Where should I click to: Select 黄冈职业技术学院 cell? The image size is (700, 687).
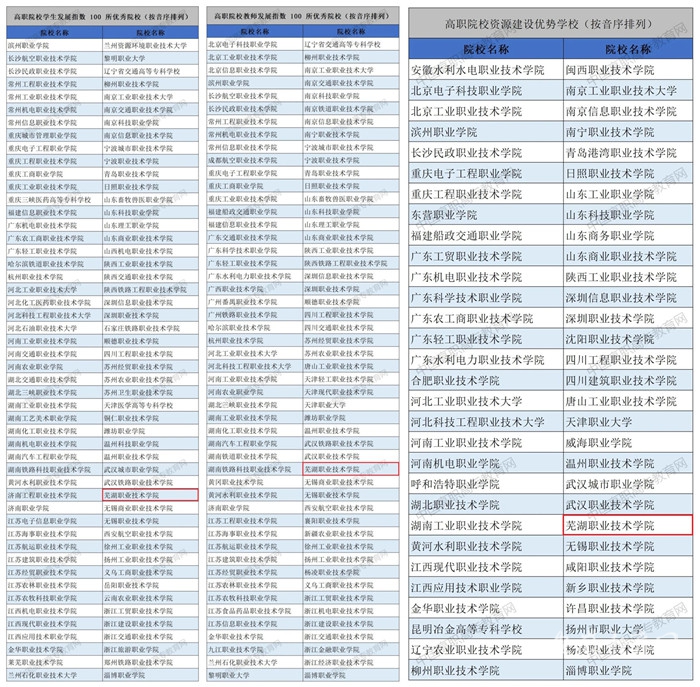(255, 482)
